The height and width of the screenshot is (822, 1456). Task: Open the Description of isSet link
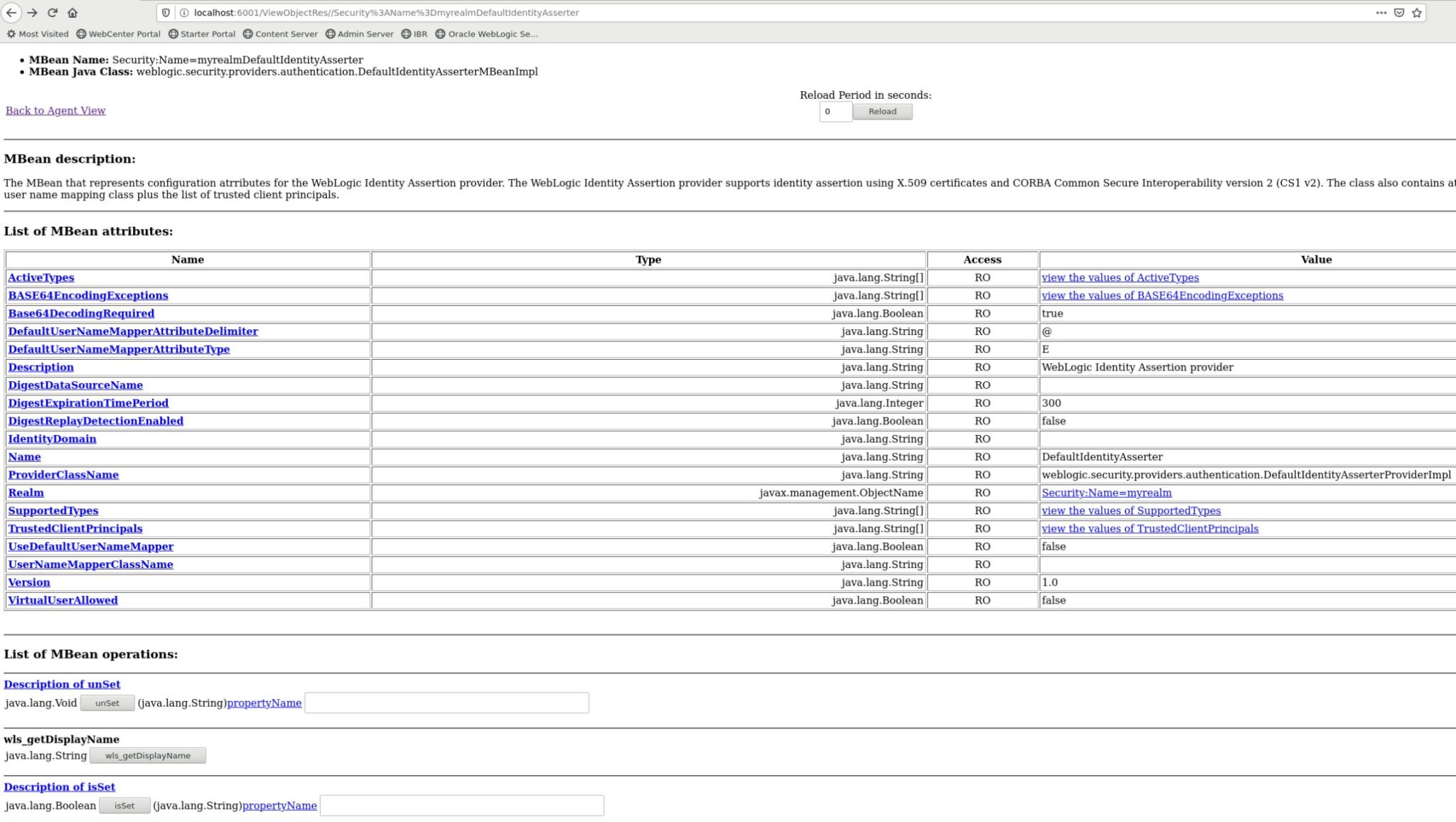pos(59,786)
